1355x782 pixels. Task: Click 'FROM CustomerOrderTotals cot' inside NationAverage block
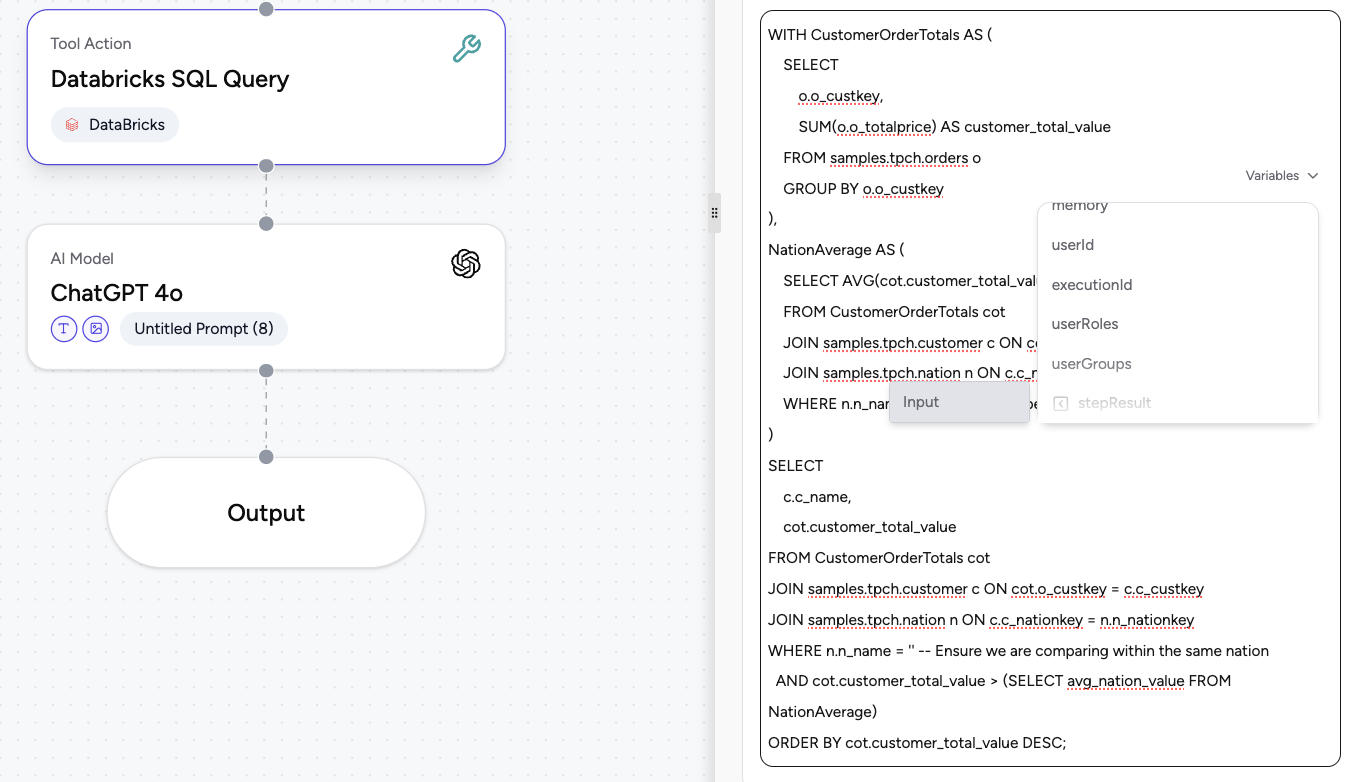pos(894,312)
